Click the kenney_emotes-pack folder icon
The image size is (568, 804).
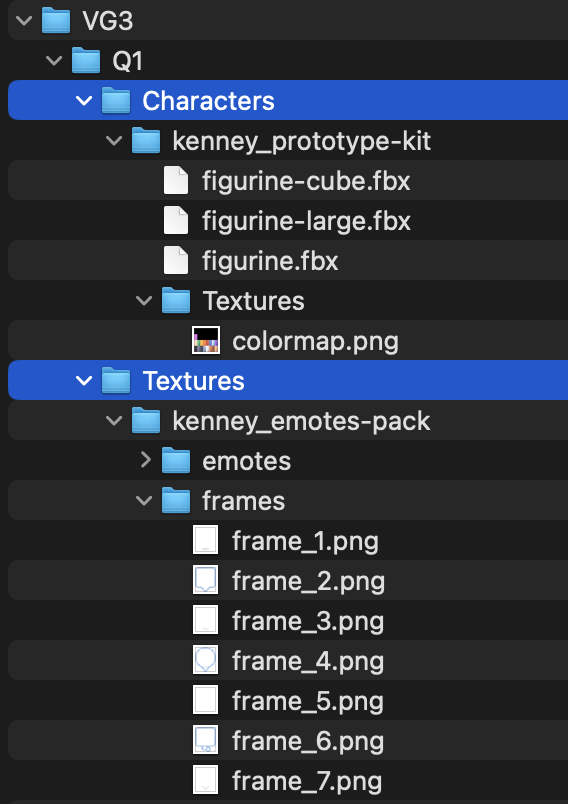coord(146,420)
